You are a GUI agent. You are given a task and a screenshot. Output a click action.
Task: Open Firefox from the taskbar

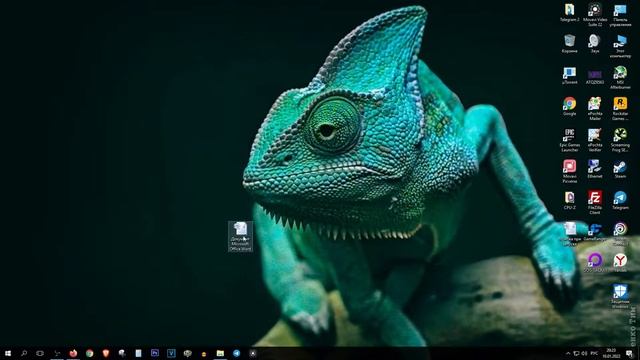[73, 353]
